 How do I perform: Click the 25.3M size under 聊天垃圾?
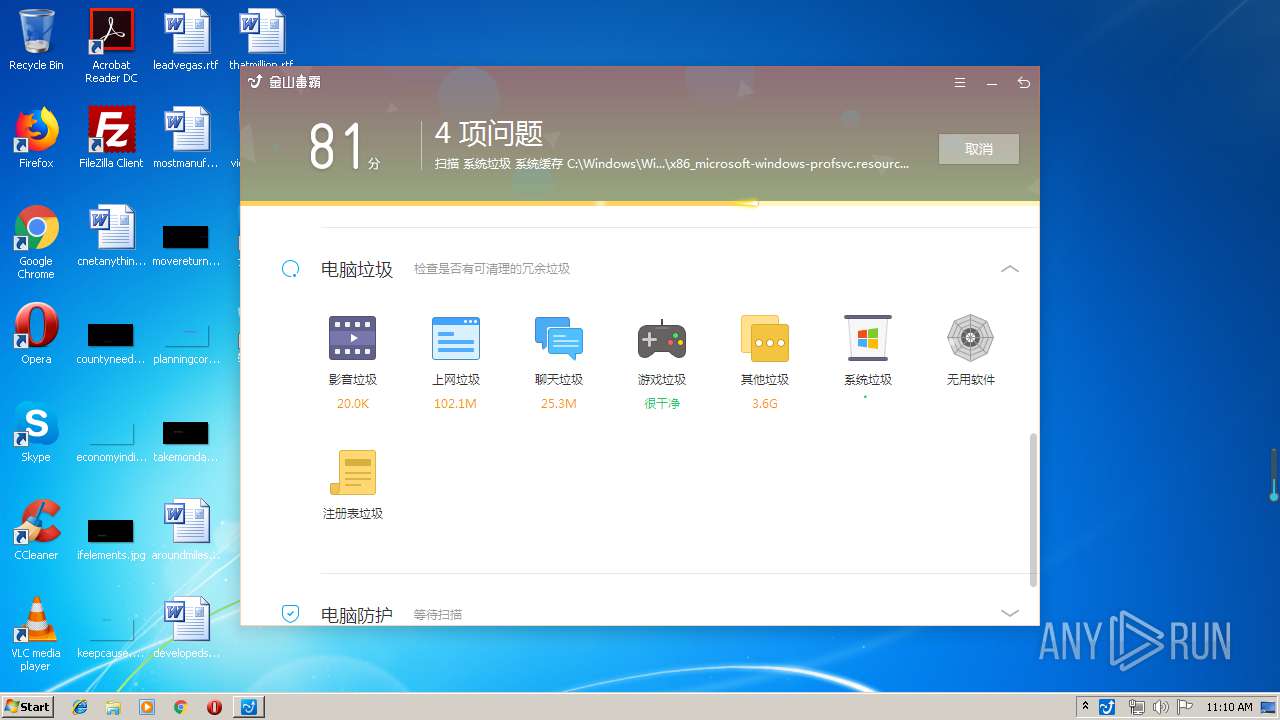(x=558, y=404)
